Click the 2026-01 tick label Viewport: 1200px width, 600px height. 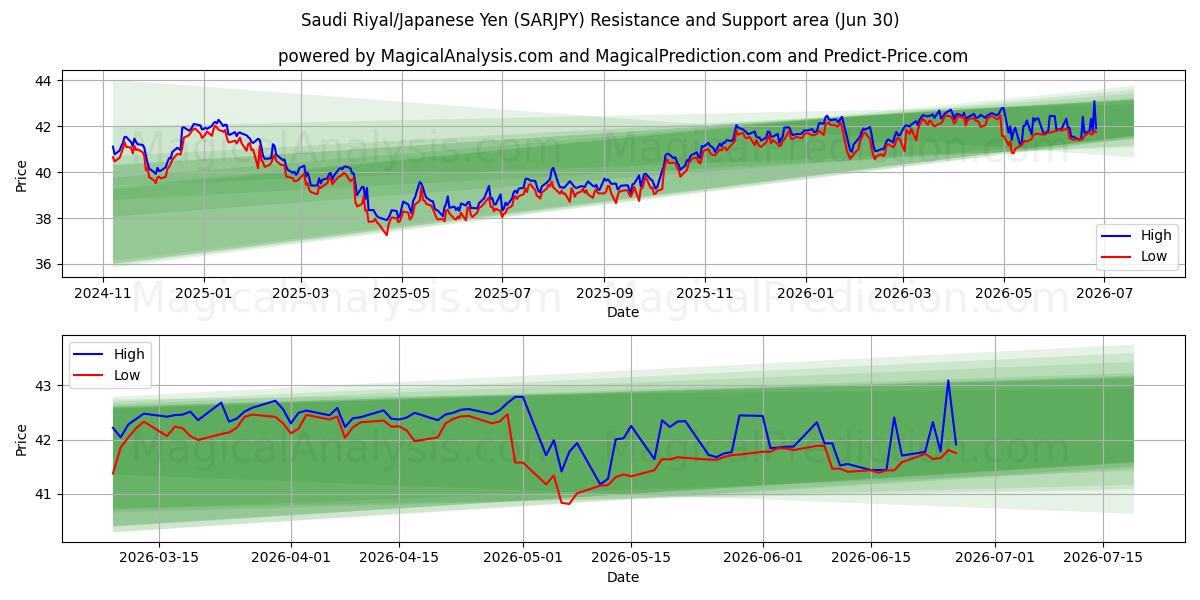coord(804,292)
